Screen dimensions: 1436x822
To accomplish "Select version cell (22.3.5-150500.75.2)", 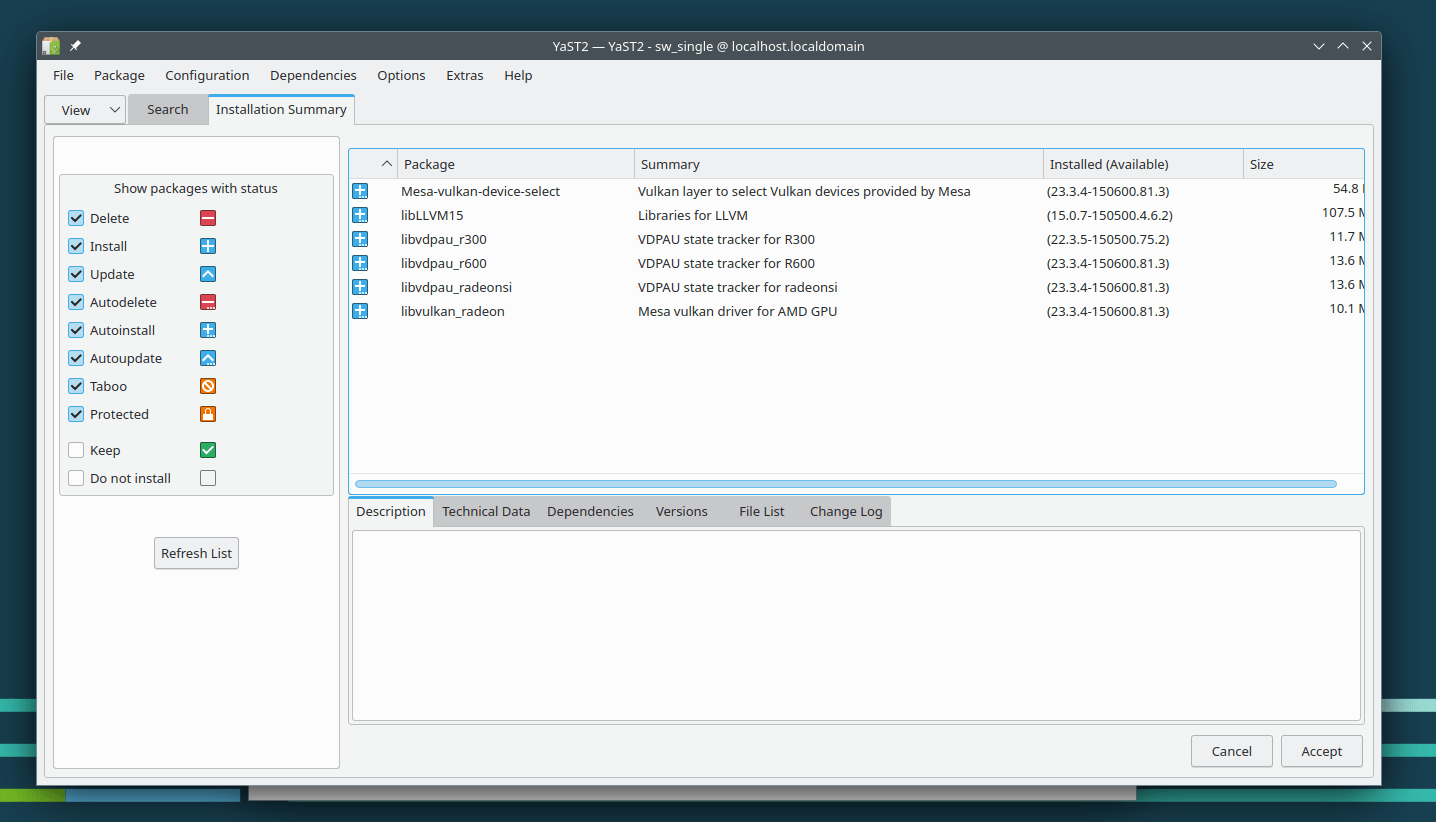I will pyautogui.click(x=1107, y=239).
